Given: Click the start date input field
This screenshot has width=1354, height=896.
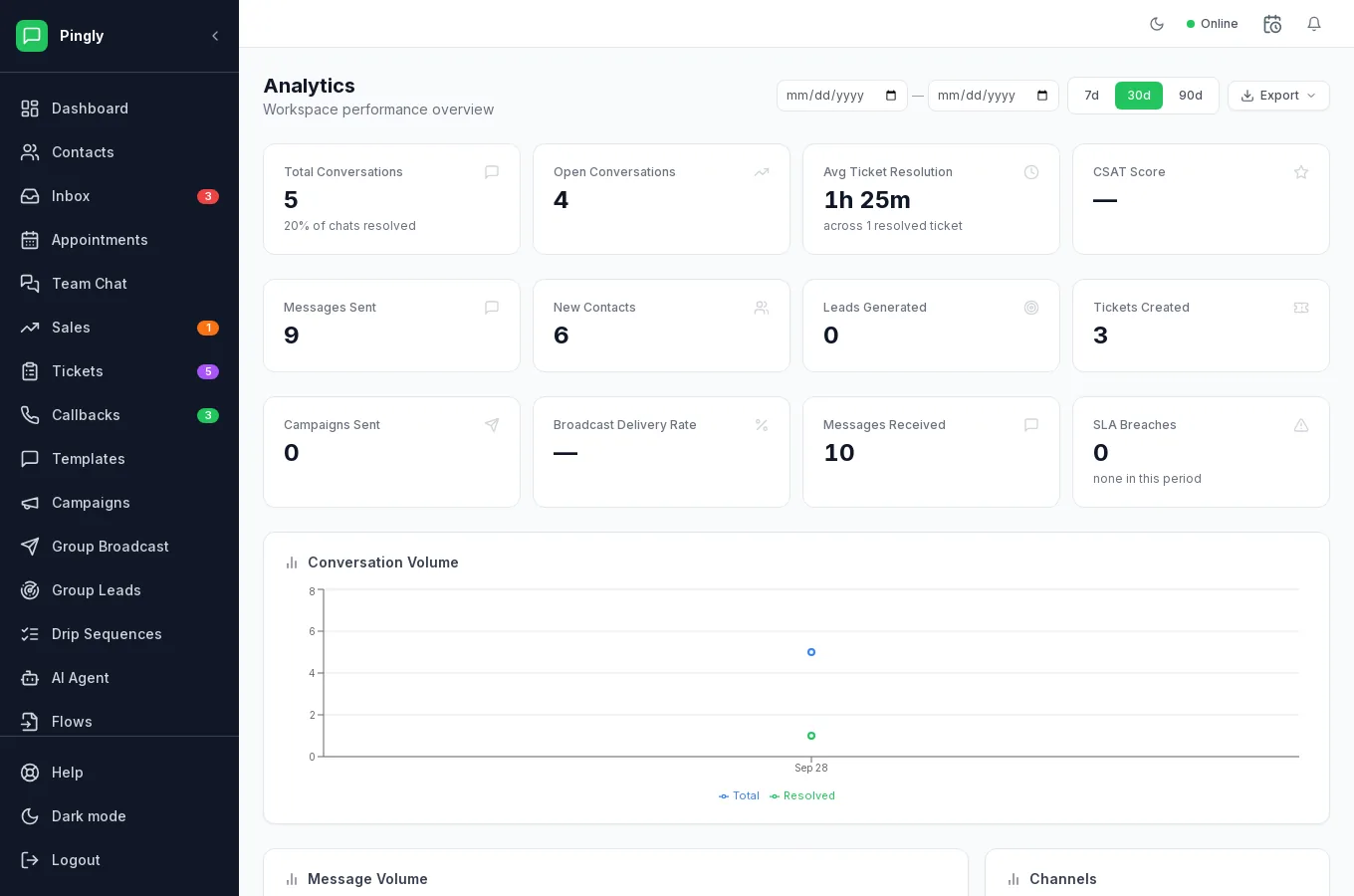Looking at the screenshot, I should tap(842, 96).
